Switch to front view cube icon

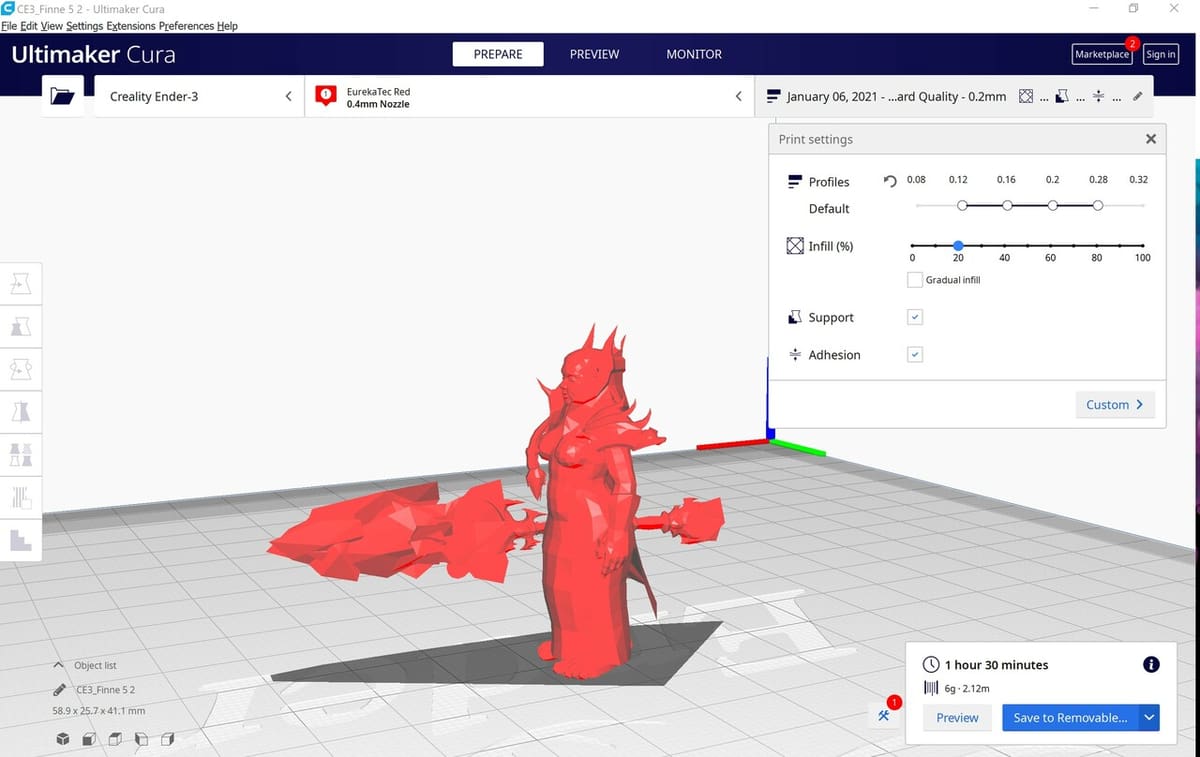tap(88, 740)
